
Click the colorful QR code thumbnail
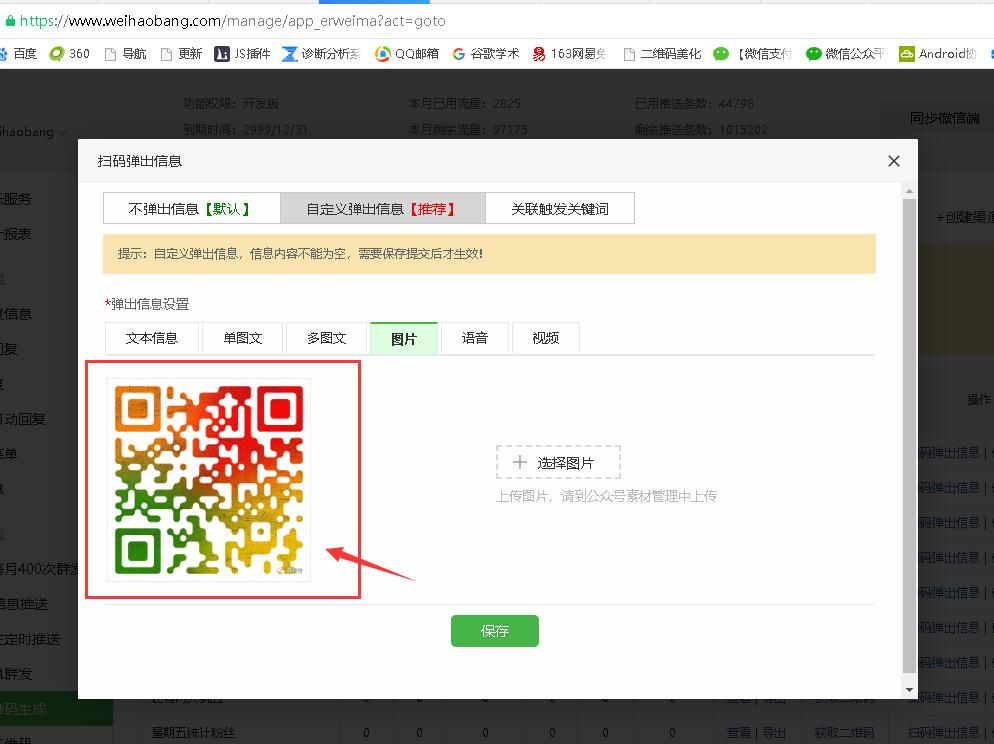(x=209, y=480)
